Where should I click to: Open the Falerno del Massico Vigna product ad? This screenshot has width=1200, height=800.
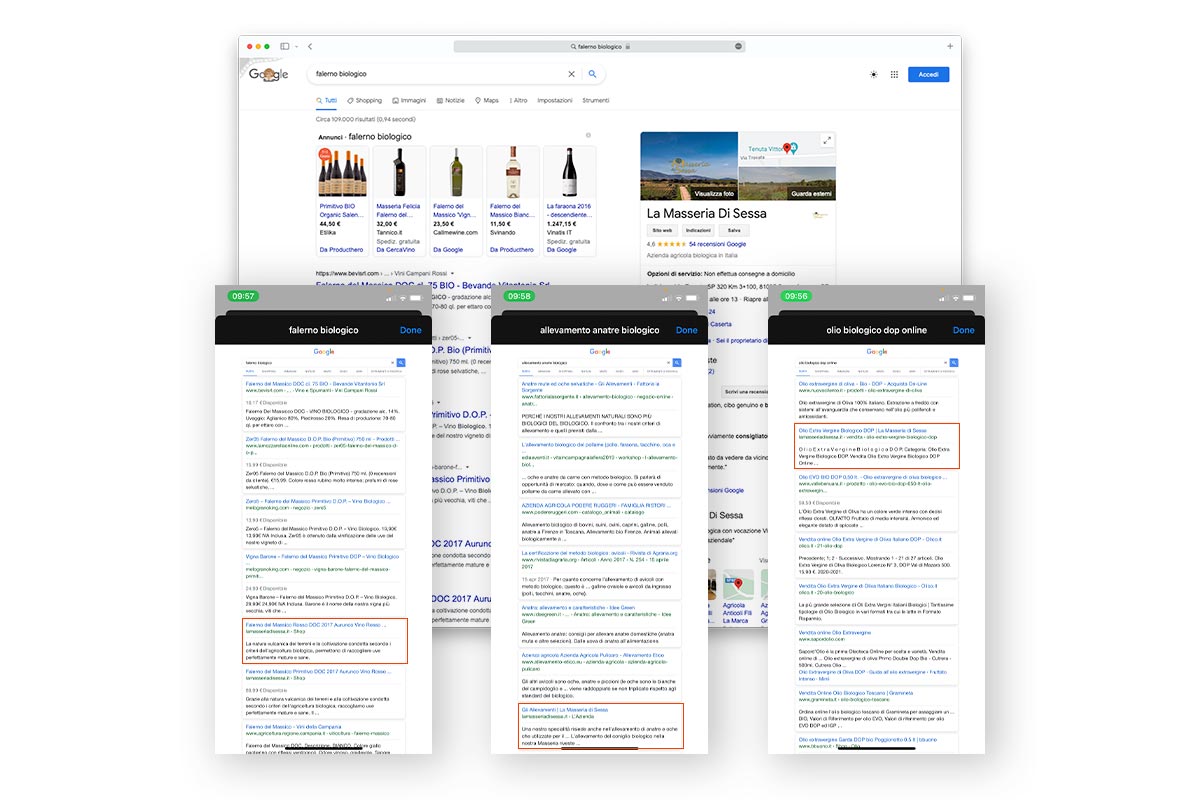(x=456, y=200)
